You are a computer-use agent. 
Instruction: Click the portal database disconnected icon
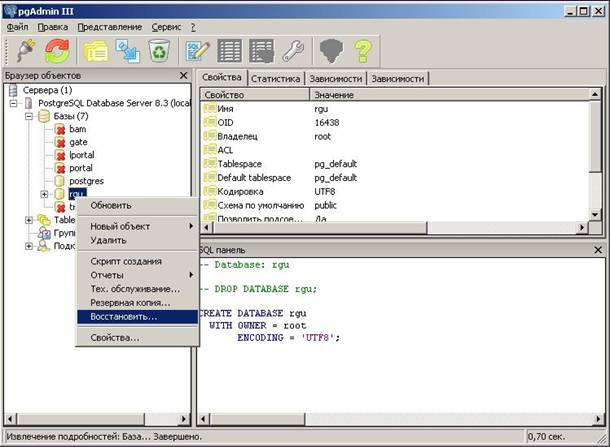60,168
